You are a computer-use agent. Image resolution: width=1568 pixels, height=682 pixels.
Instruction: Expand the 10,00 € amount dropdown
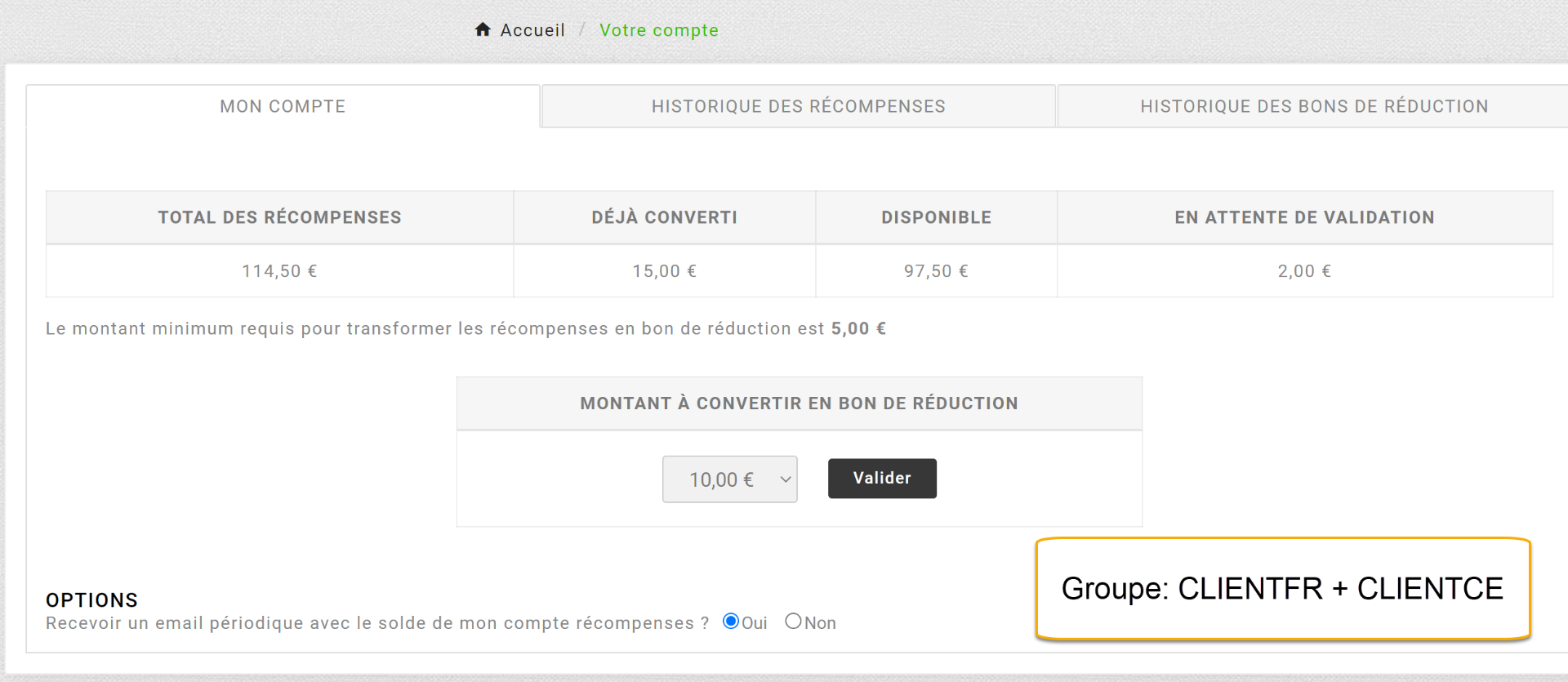(x=729, y=479)
